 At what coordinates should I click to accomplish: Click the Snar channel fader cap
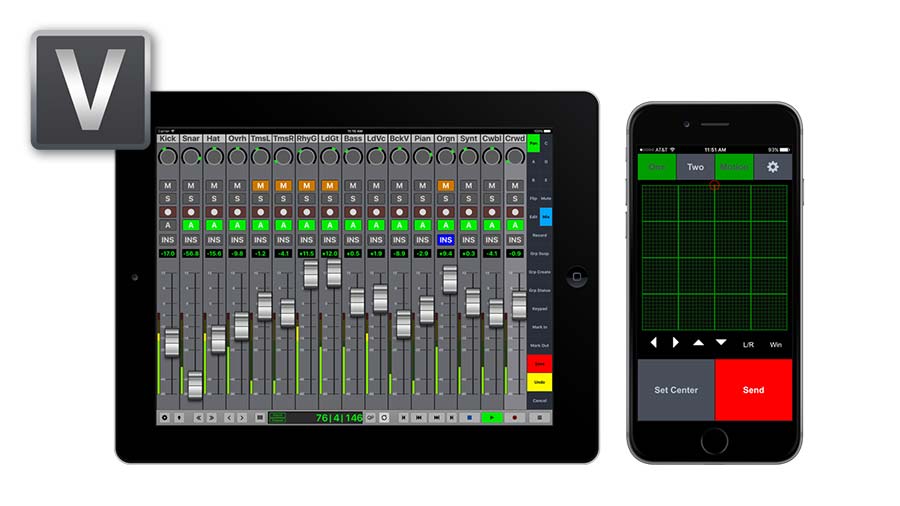[195, 385]
